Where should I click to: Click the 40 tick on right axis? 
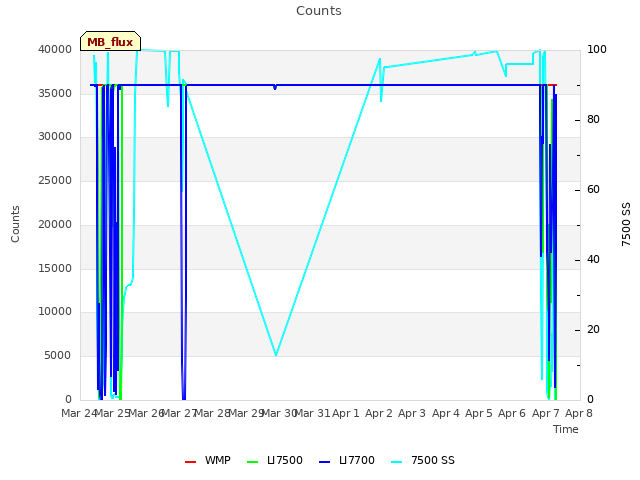[593, 260]
